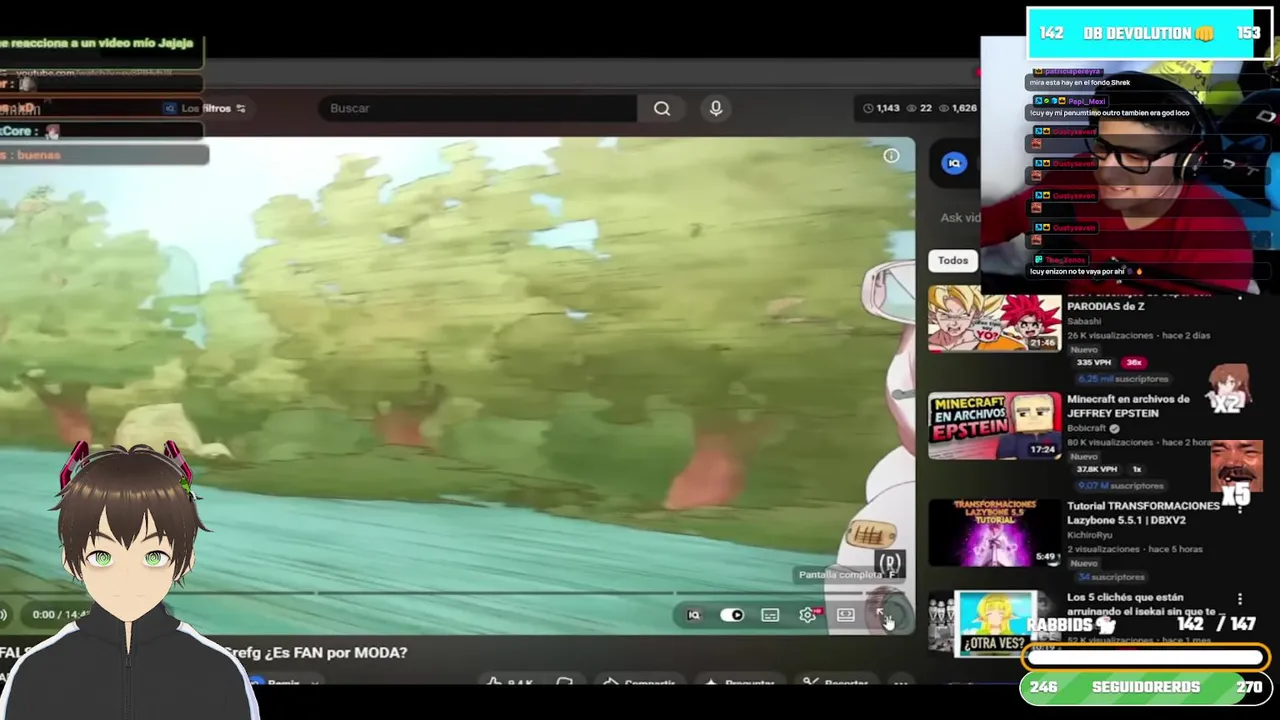1280x720 pixels.
Task: Click the search magnifier button
Action: tap(662, 108)
